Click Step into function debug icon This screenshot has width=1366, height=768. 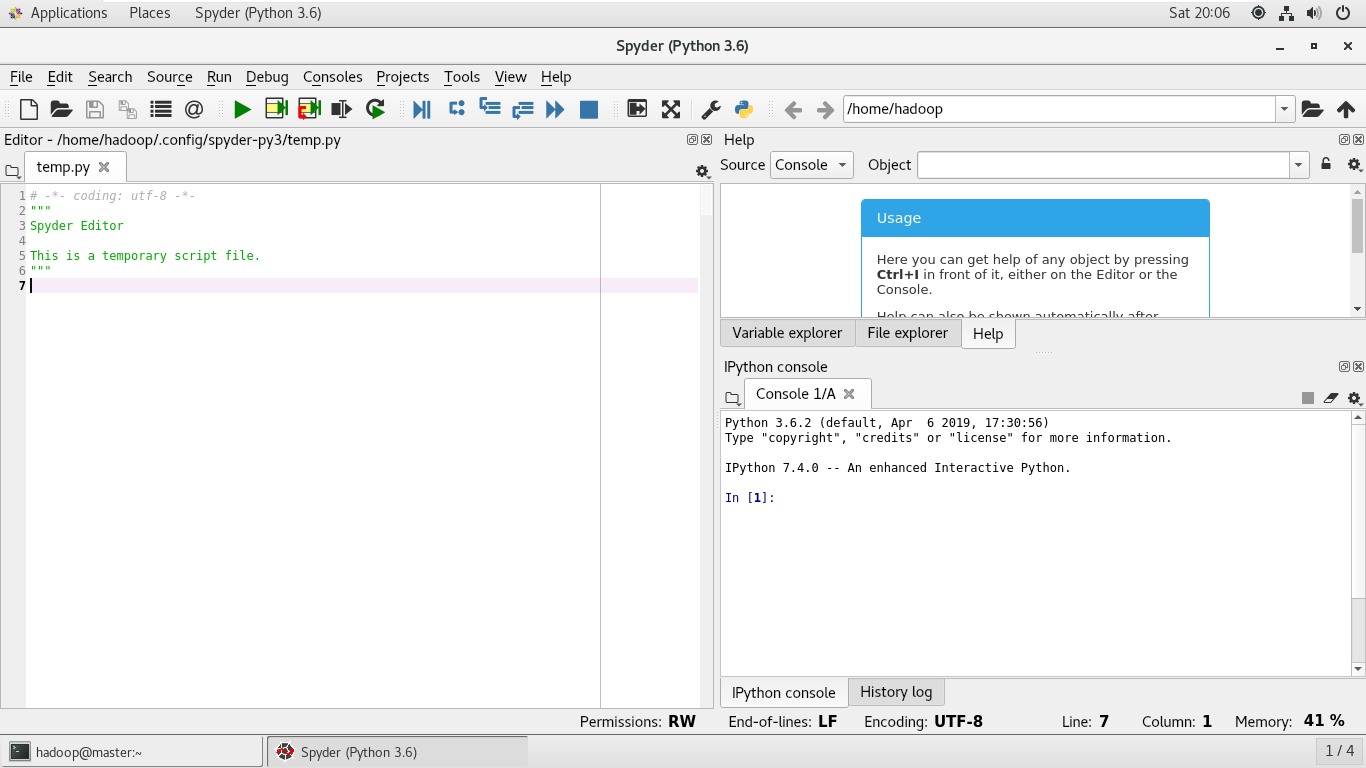[x=489, y=107]
